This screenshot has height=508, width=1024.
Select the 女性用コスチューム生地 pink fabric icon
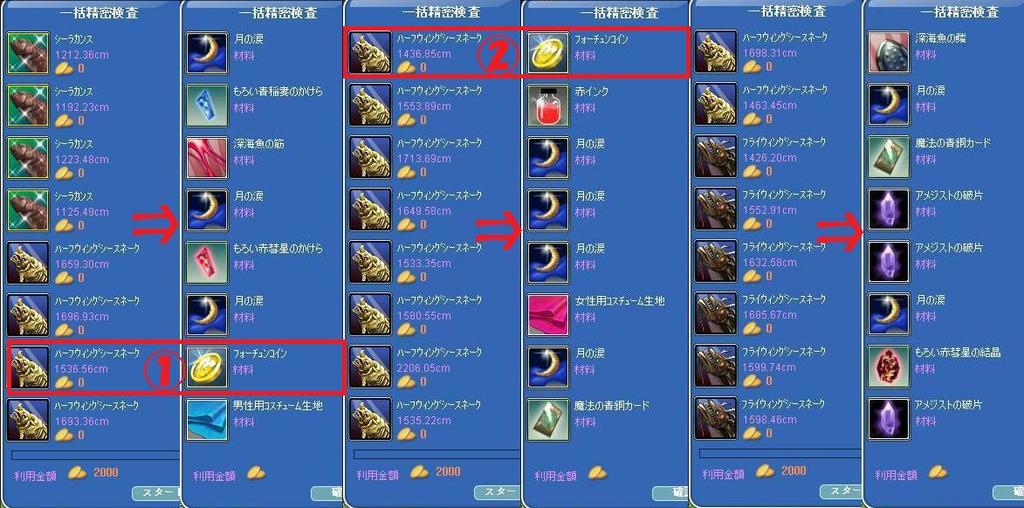coord(549,314)
